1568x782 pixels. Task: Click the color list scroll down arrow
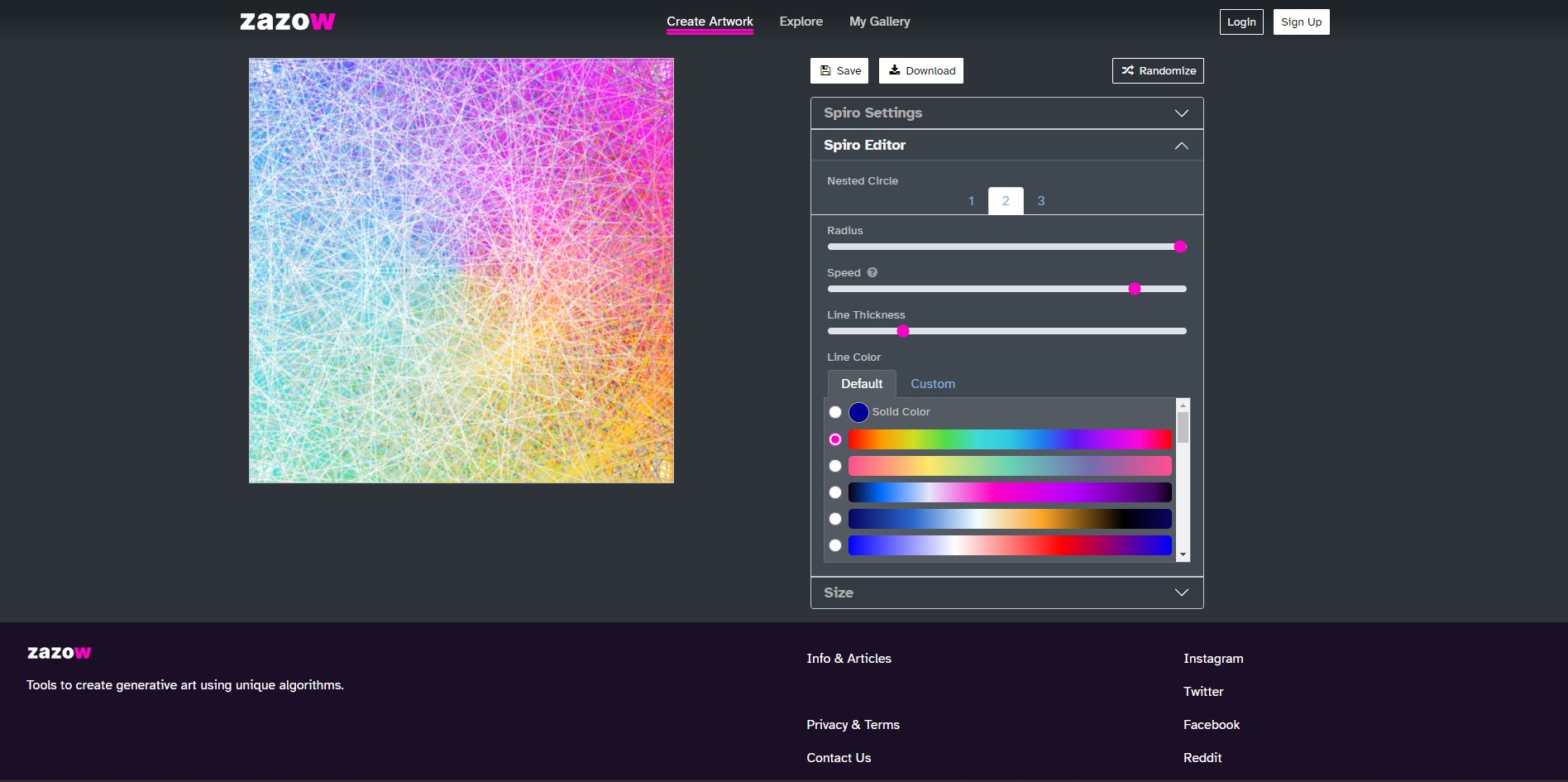click(x=1183, y=554)
